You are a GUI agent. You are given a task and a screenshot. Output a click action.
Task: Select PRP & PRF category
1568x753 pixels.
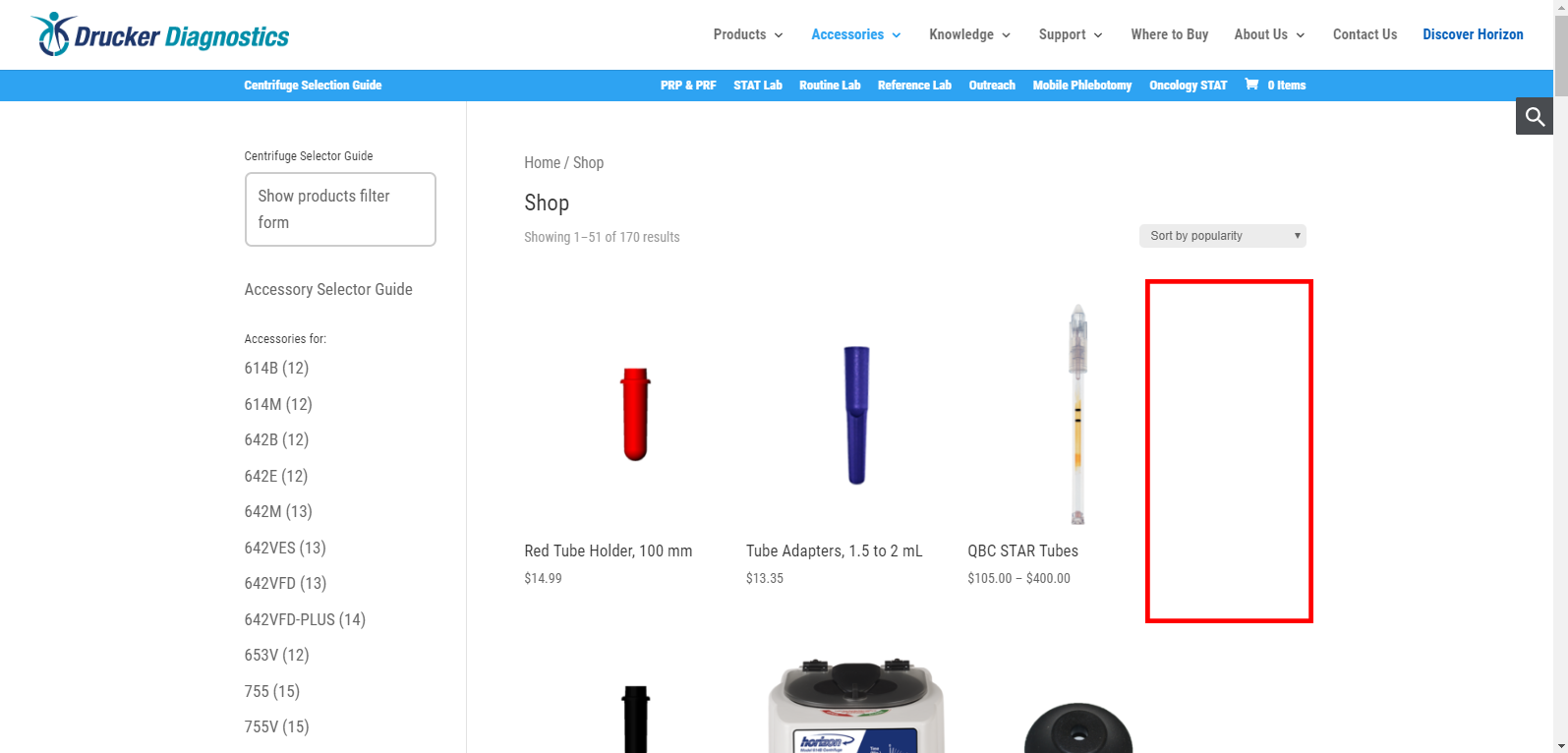688,86
